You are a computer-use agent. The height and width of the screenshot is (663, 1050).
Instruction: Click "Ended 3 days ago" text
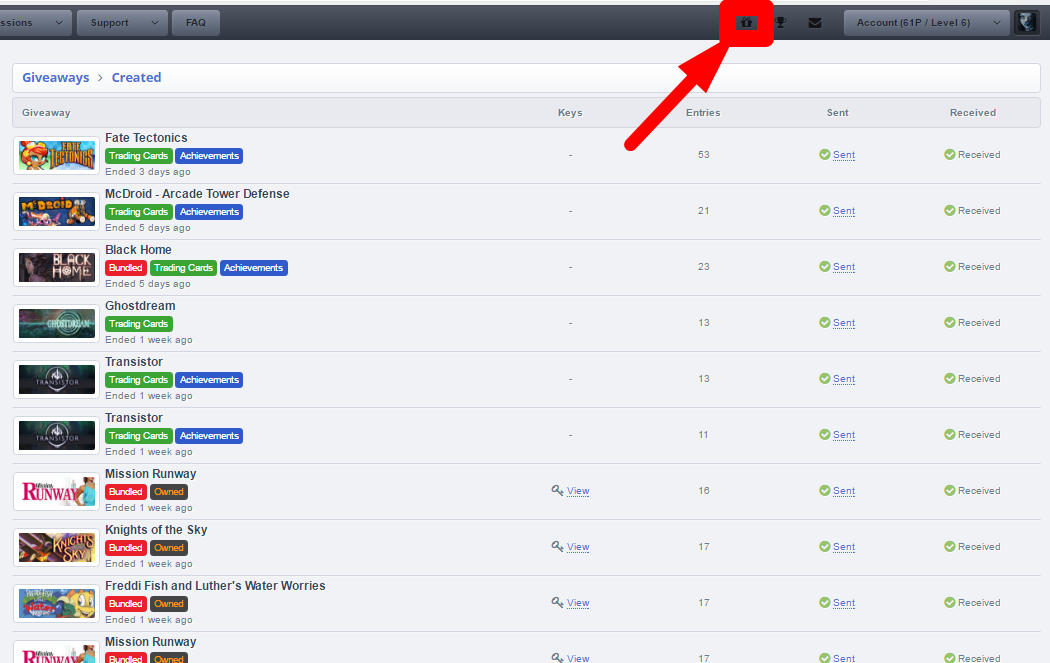pos(148,172)
